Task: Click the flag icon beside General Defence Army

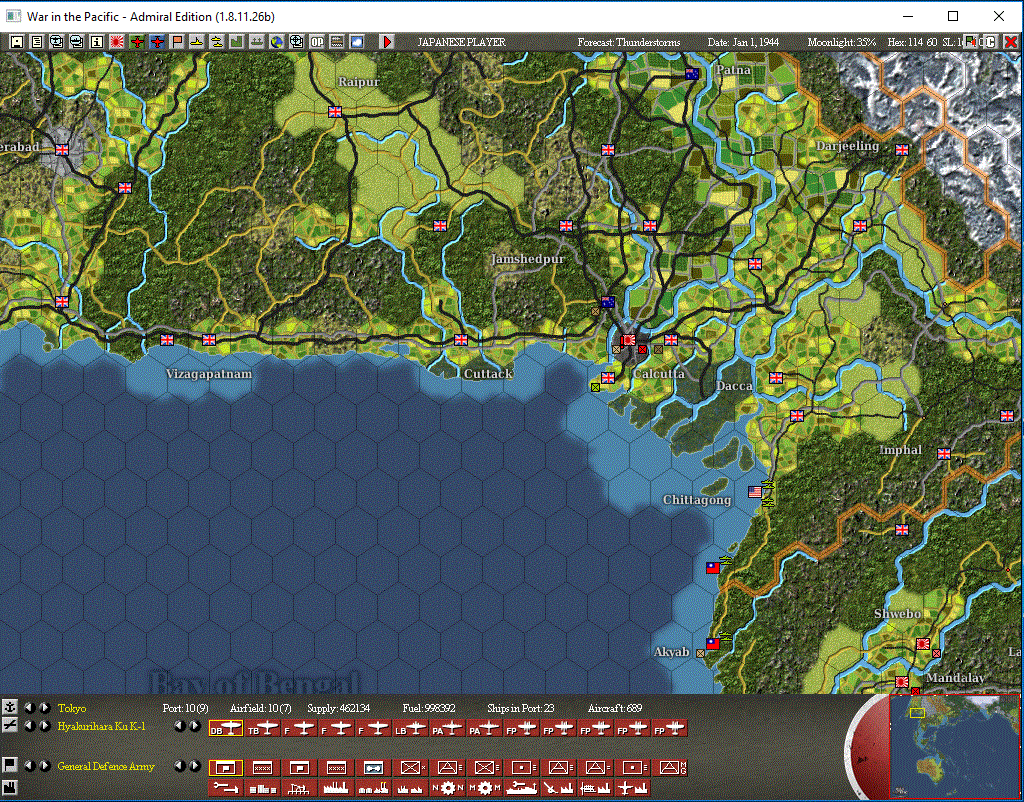Action: point(10,765)
